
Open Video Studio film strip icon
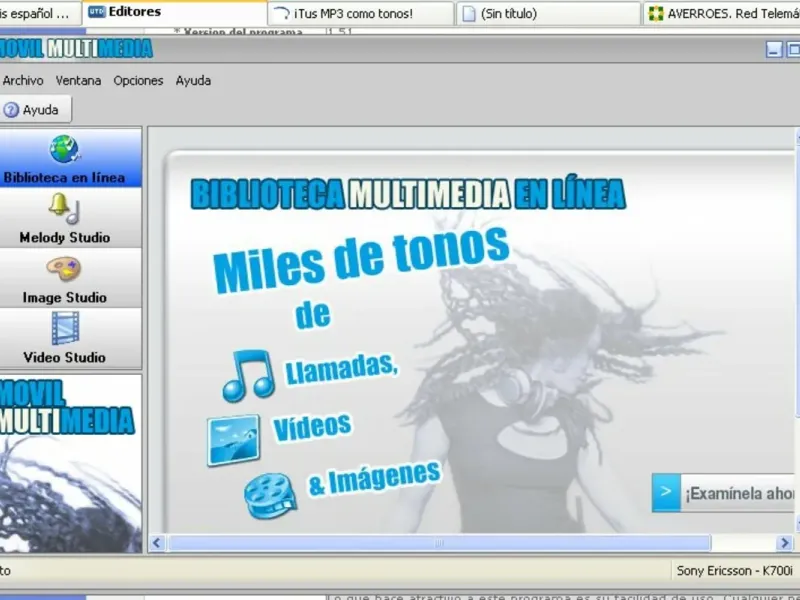(65, 328)
